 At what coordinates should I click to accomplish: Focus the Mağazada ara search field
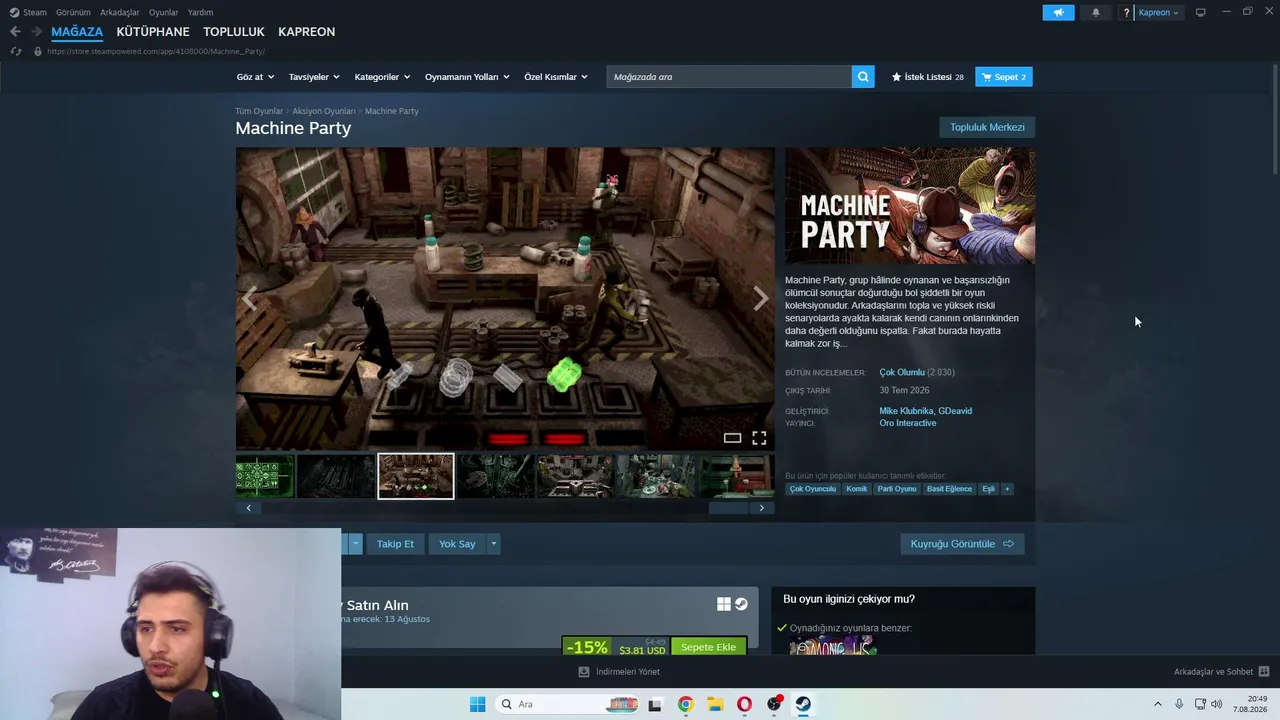pyautogui.click(x=729, y=77)
